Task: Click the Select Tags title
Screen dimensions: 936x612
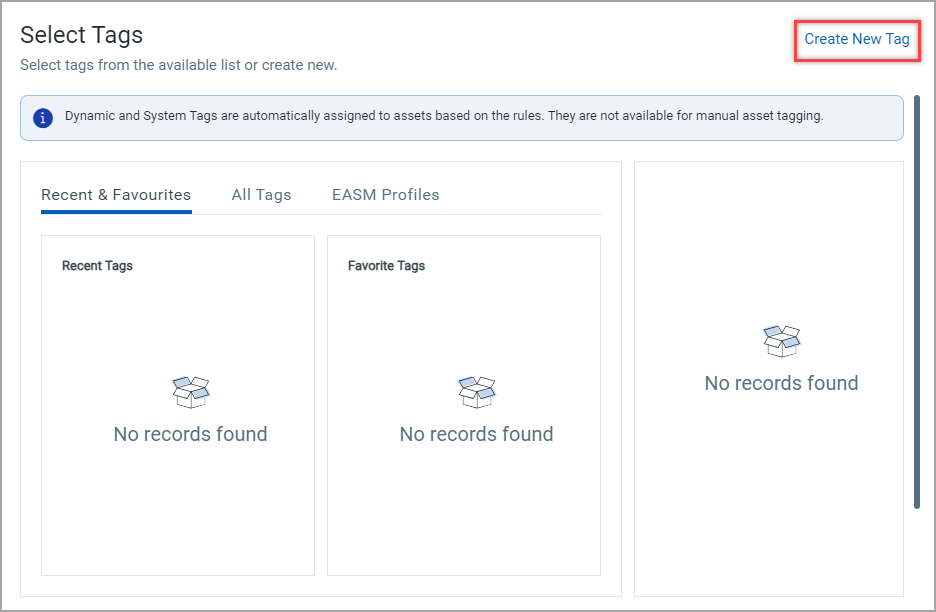Action: [81, 35]
